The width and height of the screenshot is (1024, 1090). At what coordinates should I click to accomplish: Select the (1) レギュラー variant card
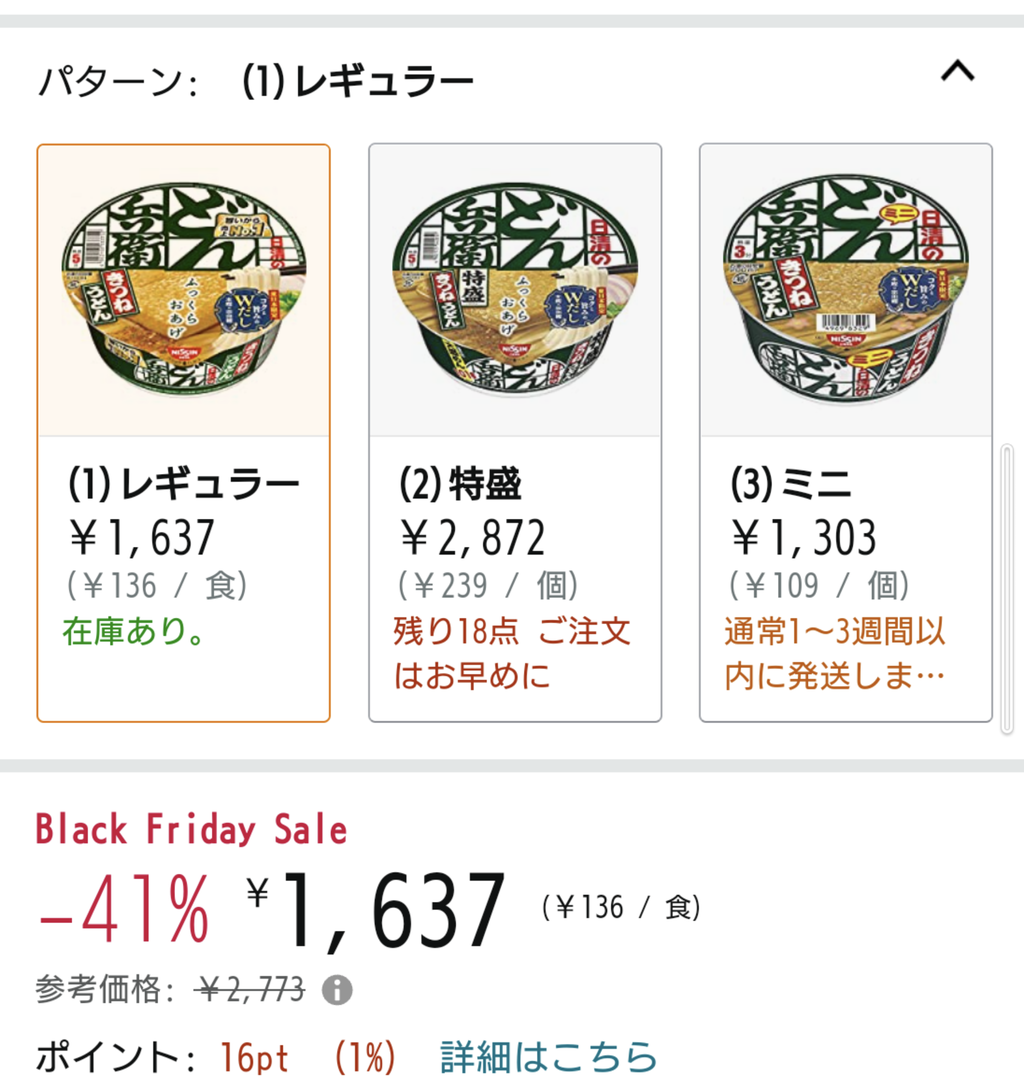click(x=184, y=433)
